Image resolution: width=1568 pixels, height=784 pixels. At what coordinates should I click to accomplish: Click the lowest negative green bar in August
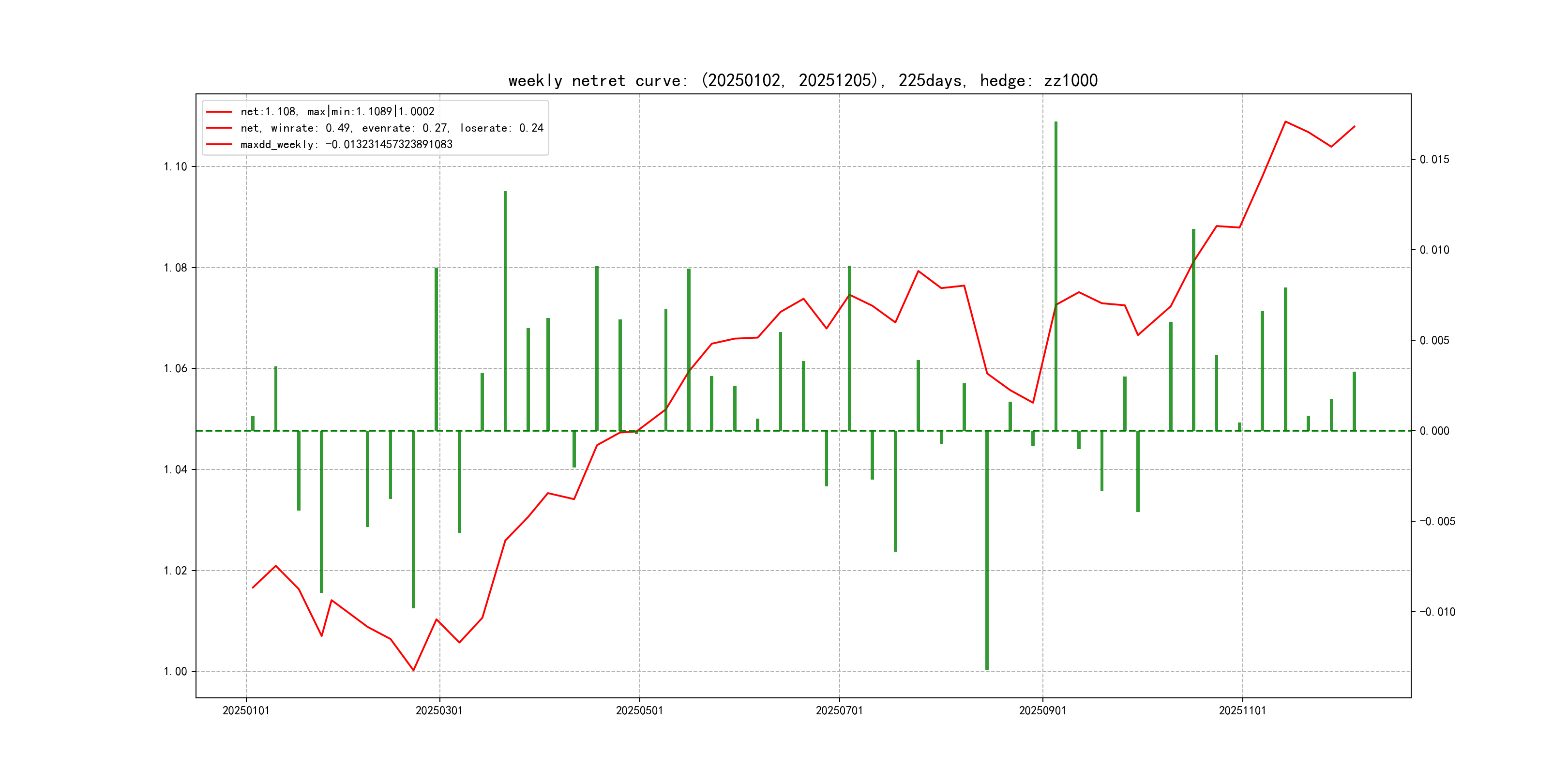point(987,548)
